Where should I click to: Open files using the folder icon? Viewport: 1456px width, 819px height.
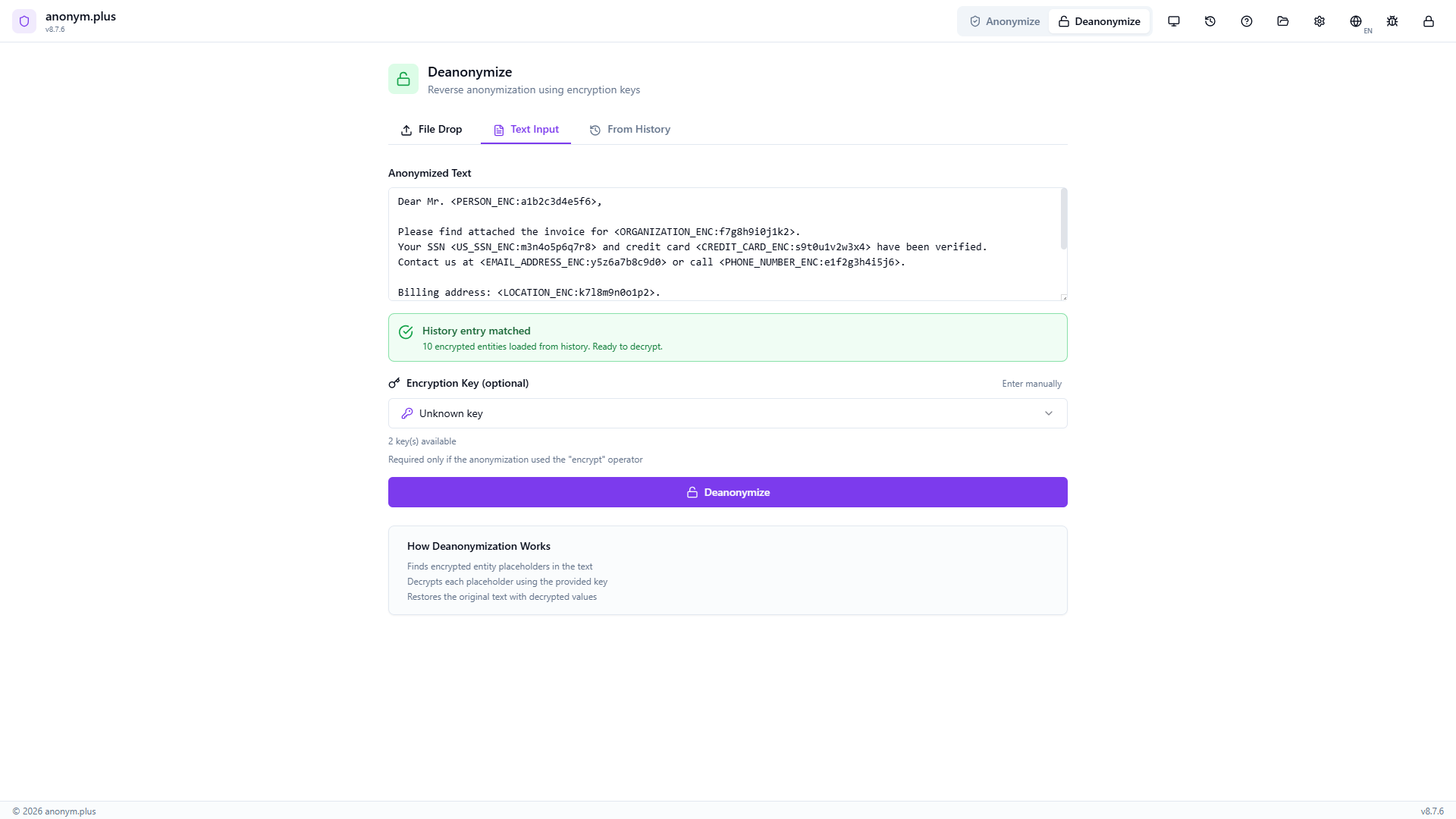(1282, 21)
